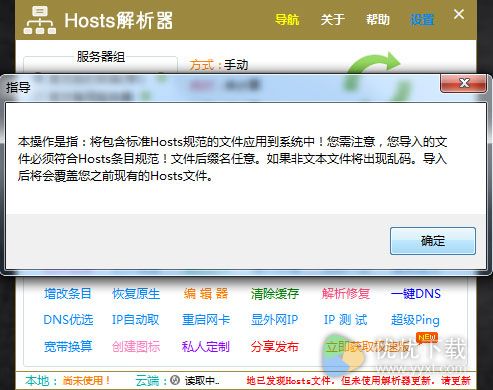This screenshot has width=493, height=390.
Task: Click the 分享发布 link
Action: [275, 346]
